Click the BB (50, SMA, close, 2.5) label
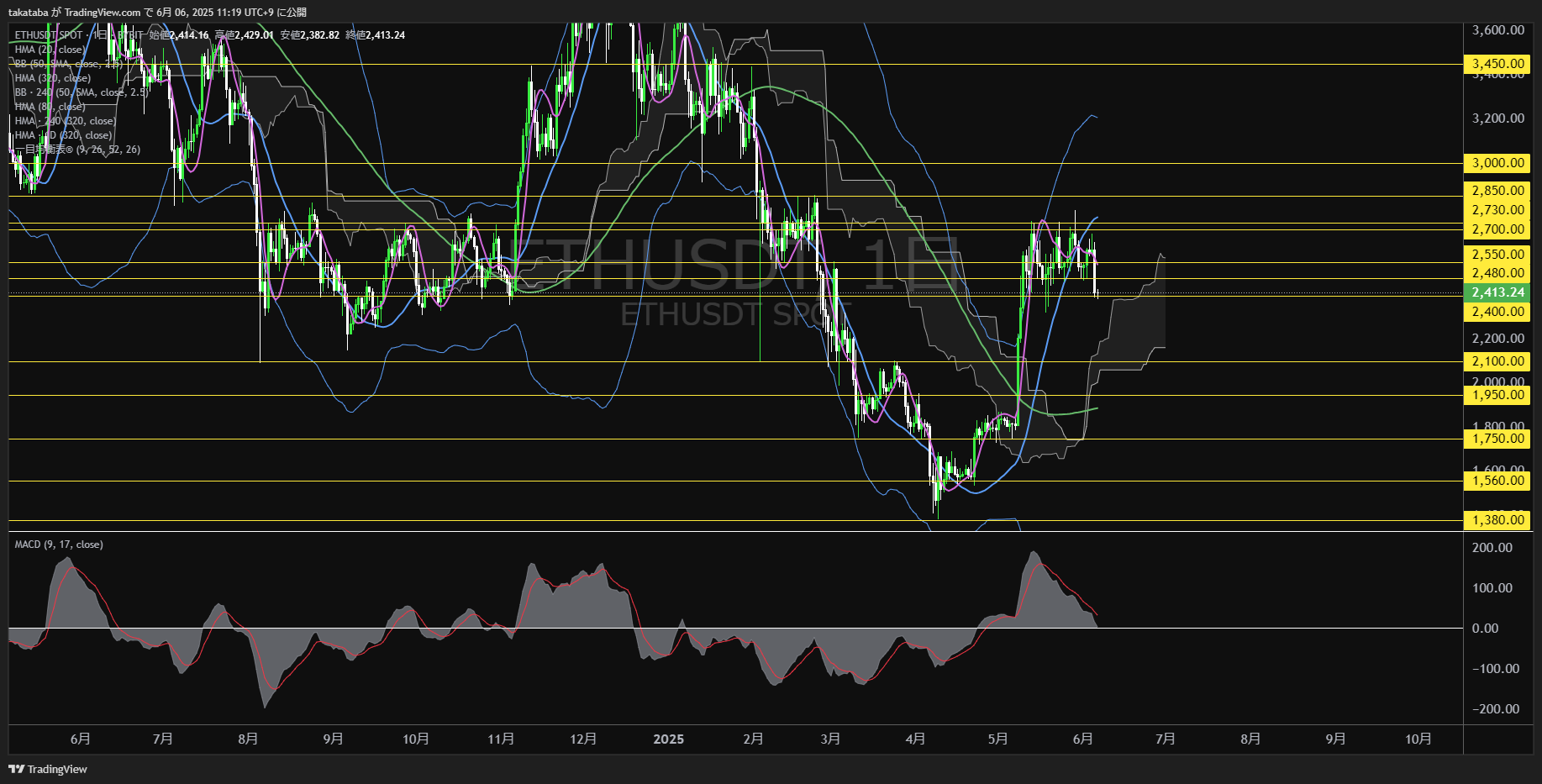 (69, 64)
